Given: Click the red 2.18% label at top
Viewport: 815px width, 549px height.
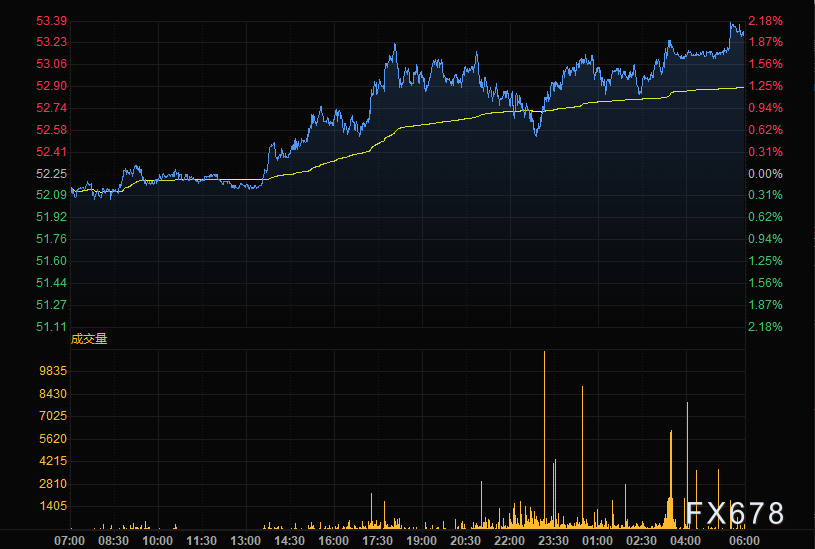Looking at the screenshot, I should (x=764, y=20).
